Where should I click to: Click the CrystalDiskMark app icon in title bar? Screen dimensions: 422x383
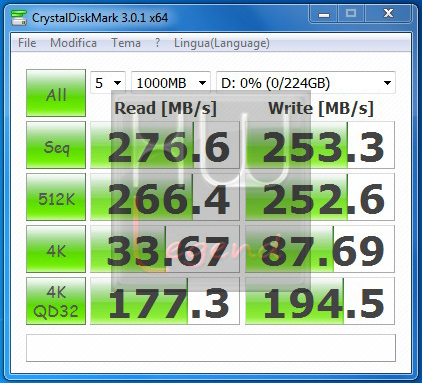(x=18, y=17)
